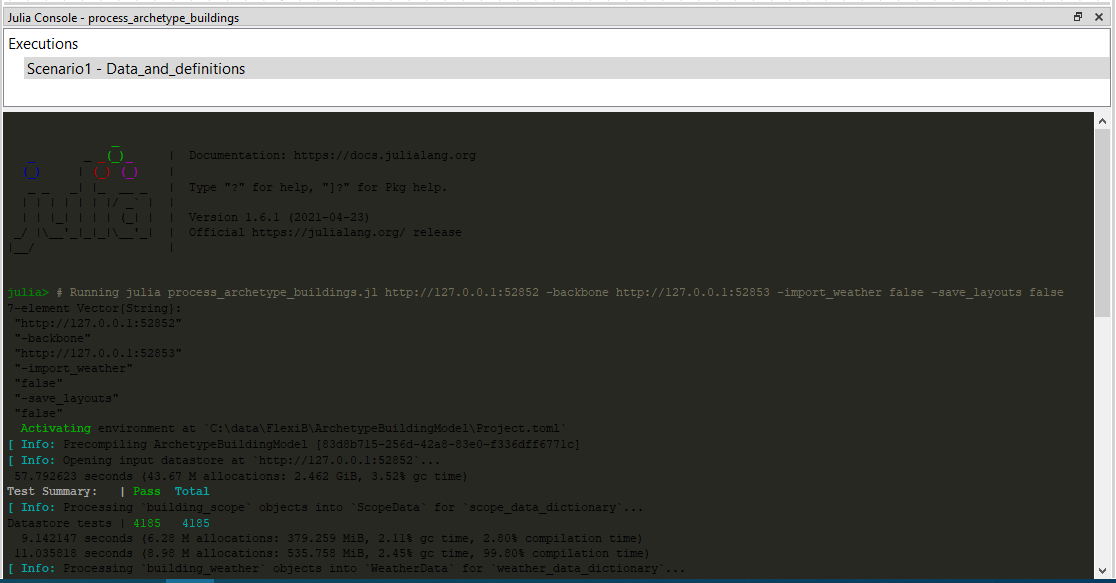Click the Datastore tests result line
Viewport: 1116px width, 583px height.
(x=110, y=522)
